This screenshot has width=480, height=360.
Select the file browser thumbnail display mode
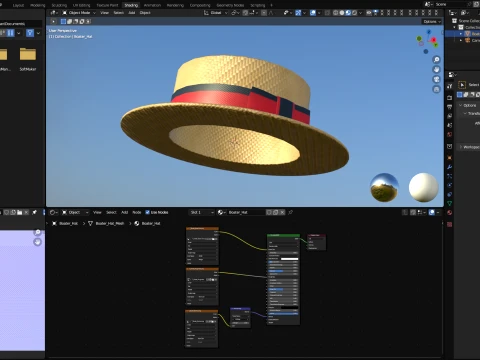[x=11, y=33]
